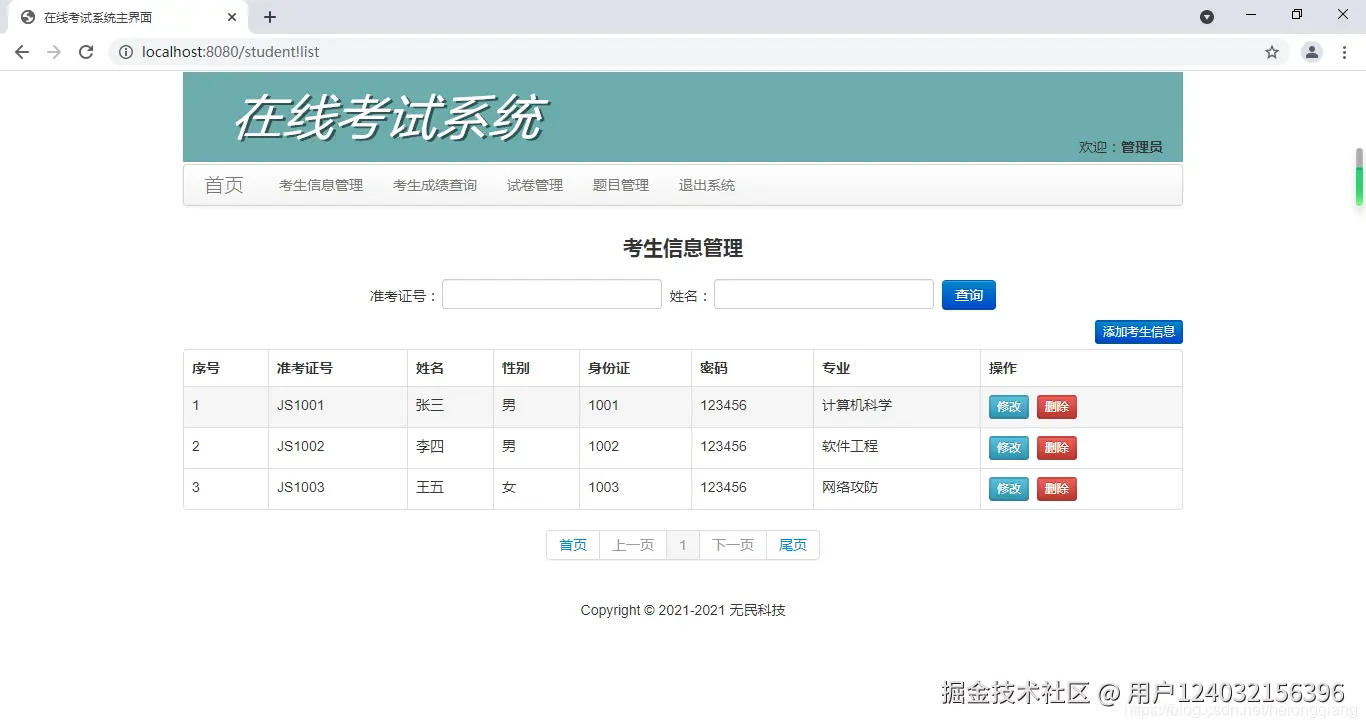Open the tab search dropdown arrow icon
The image size is (1366, 728).
[x=1207, y=17]
